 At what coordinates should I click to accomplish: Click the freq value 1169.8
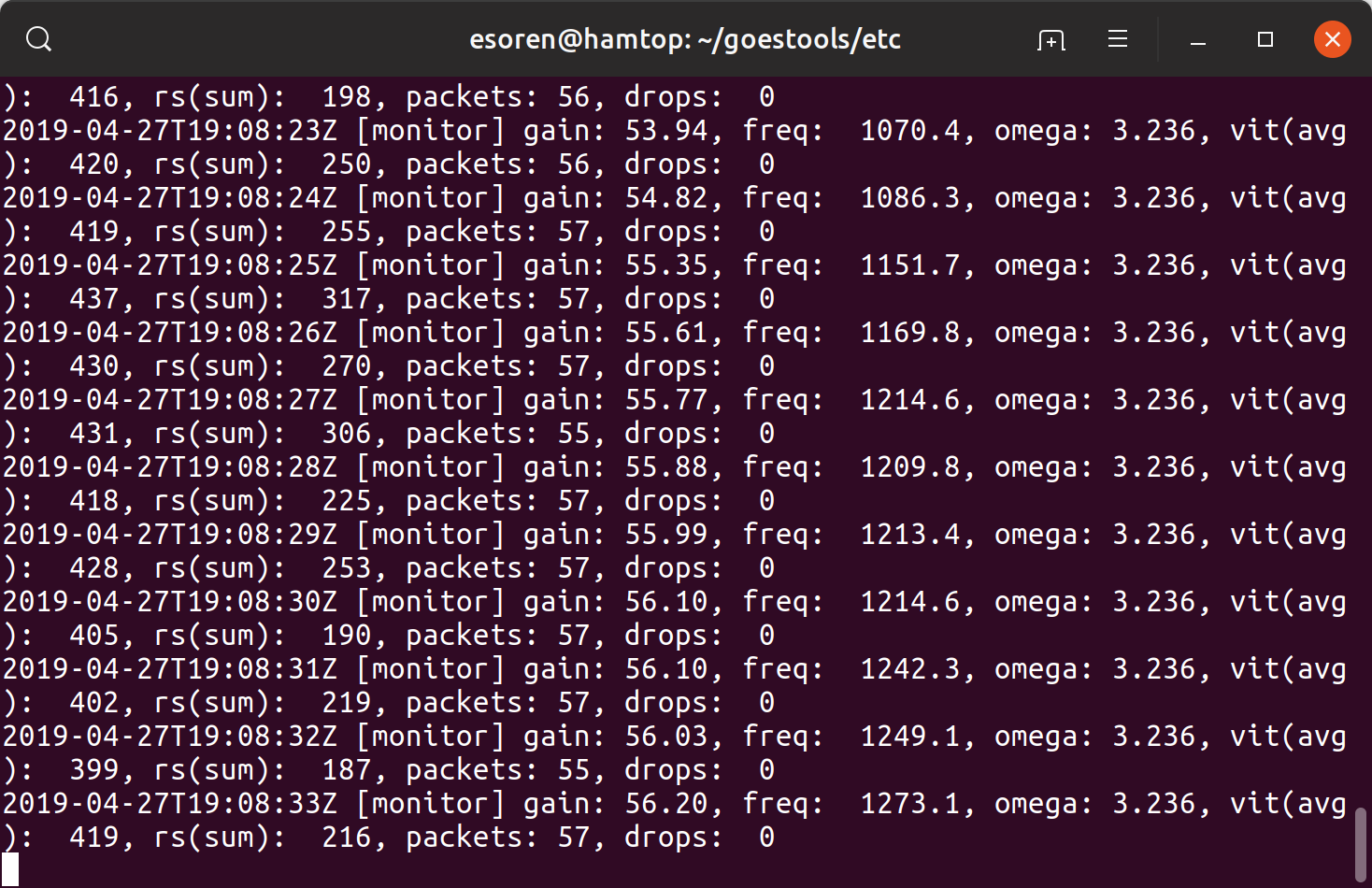pos(910,333)
